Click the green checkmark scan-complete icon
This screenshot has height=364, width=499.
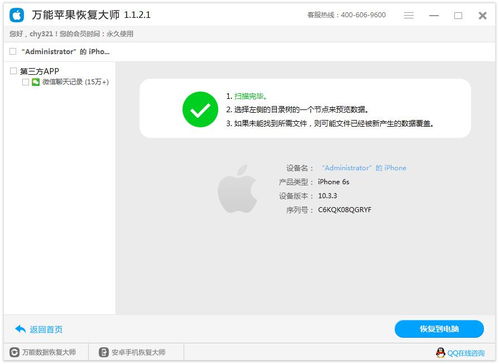[200, 109]
